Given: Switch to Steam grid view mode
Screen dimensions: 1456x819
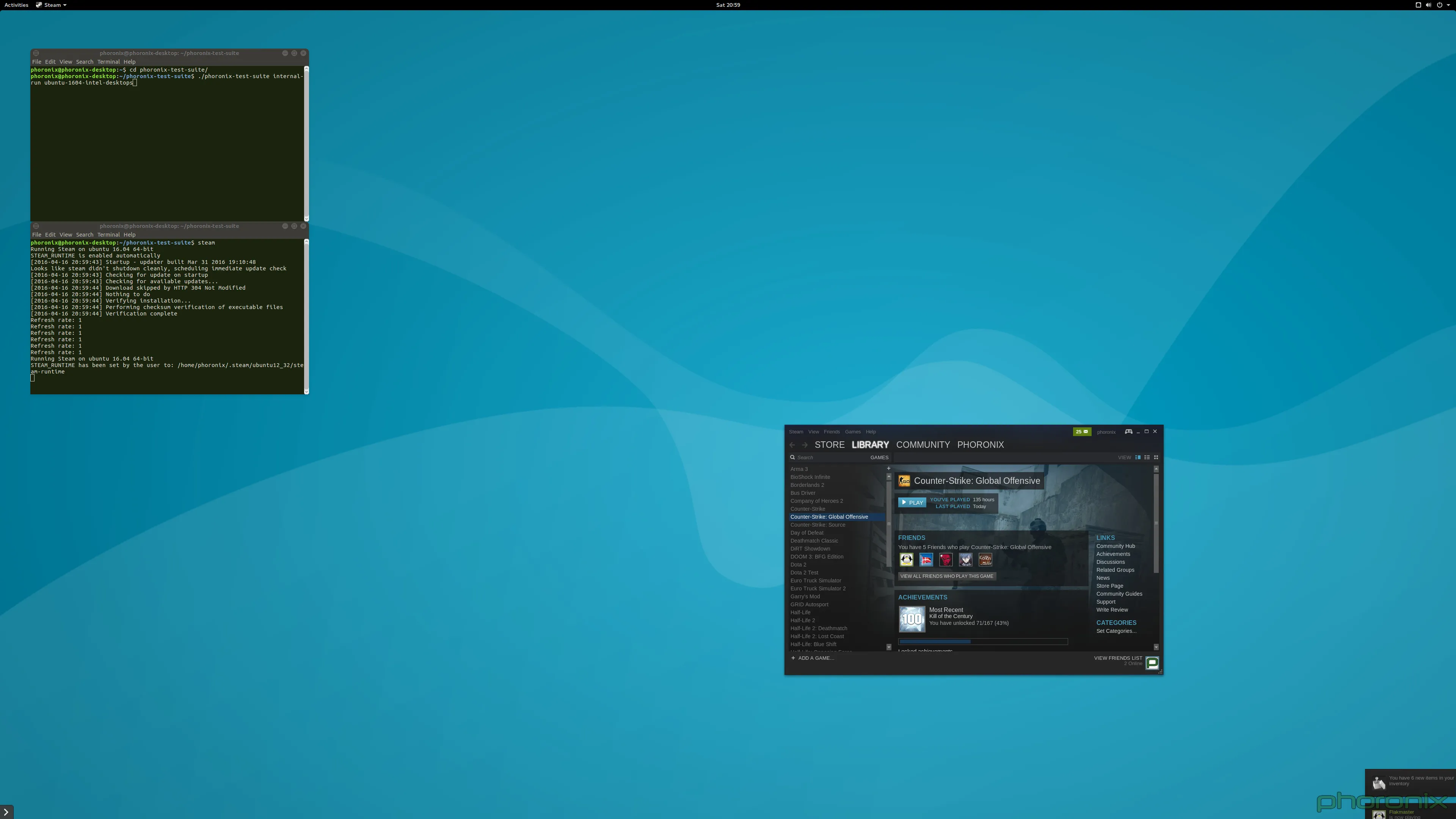Looking at the screenshot, I should (1156, 457).
